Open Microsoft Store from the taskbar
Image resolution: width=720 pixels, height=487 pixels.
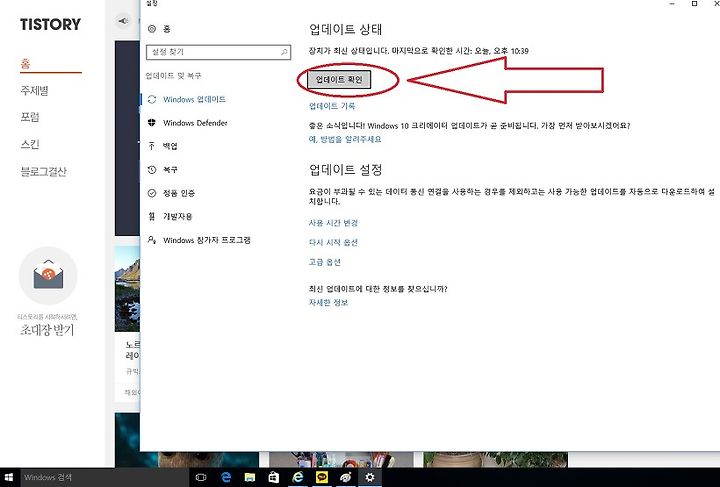(x=274, y=477)
